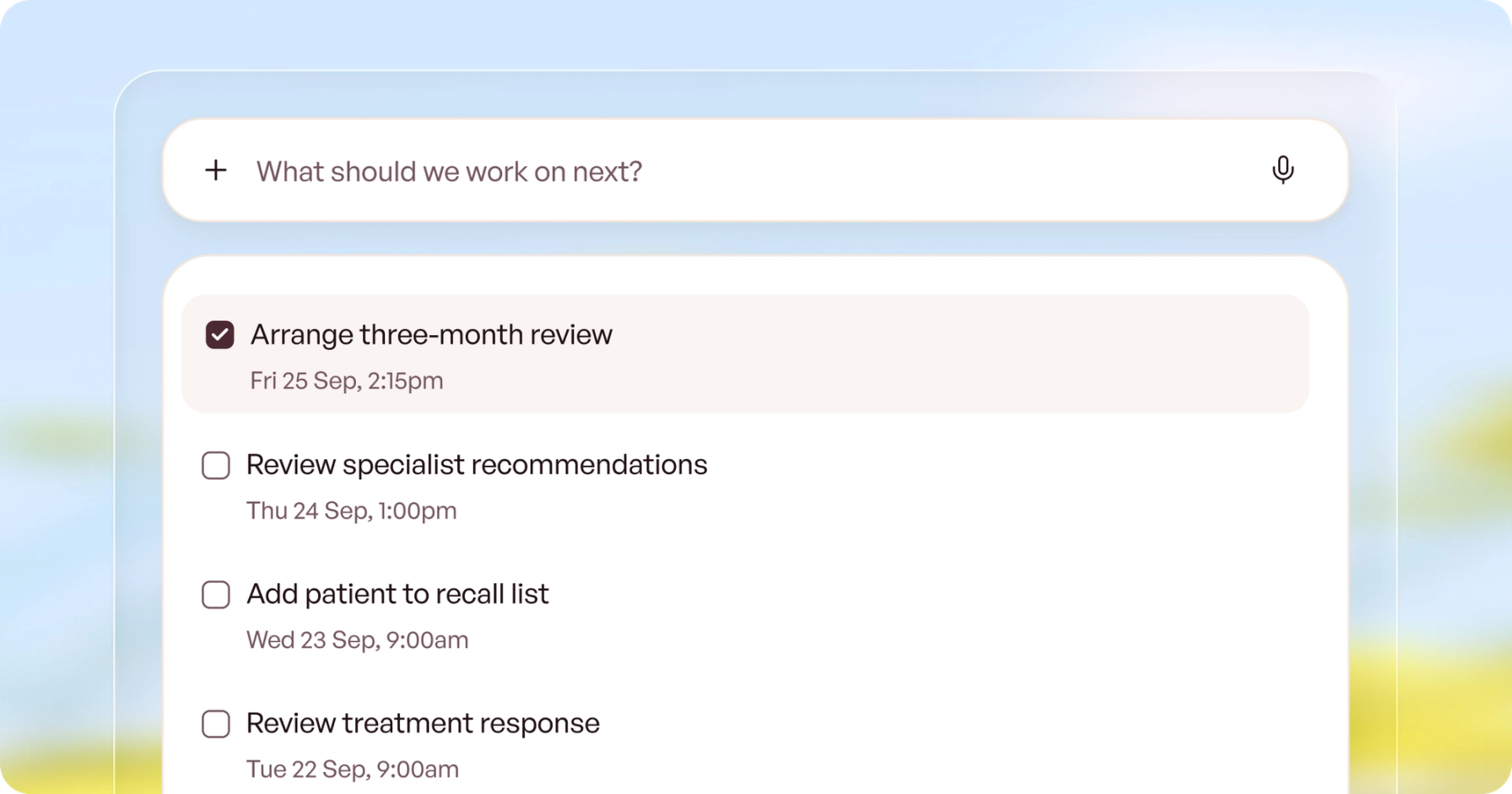The image size is (1512, 794).
Task: Select the 'Add patient to recall list' title
Action: click(x=397, y=594)
